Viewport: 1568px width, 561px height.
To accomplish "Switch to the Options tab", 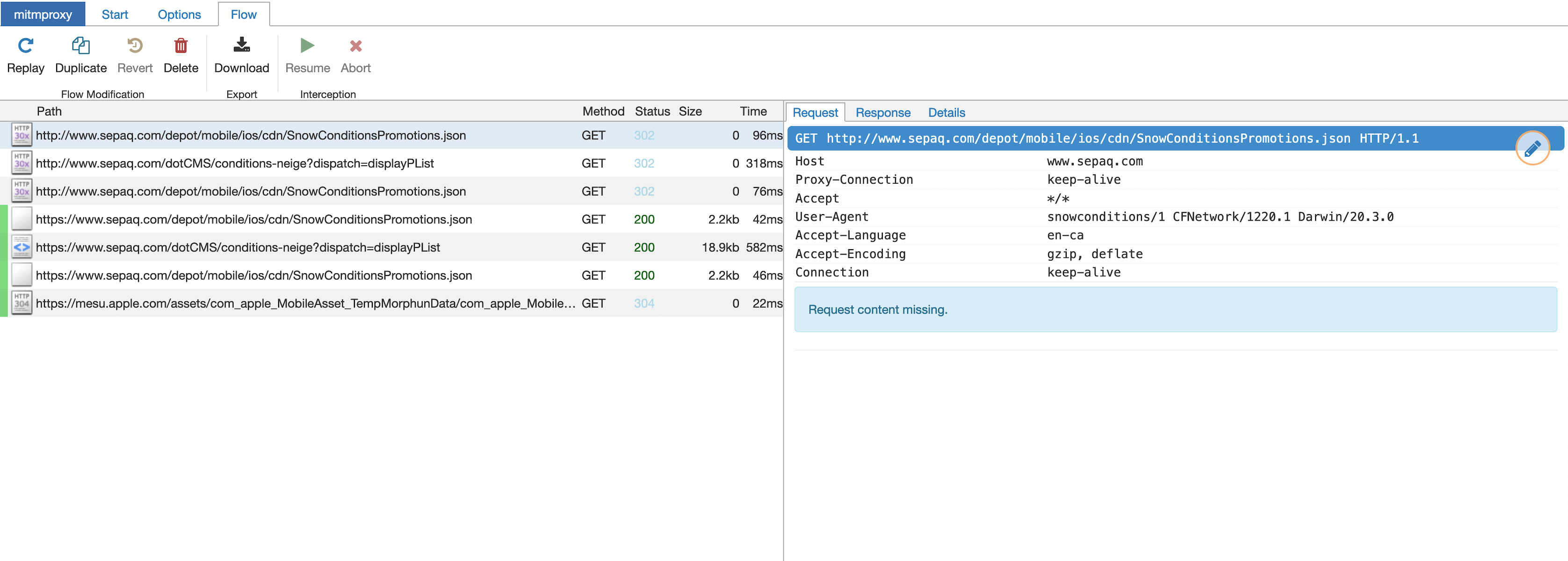I will (179, 14).
